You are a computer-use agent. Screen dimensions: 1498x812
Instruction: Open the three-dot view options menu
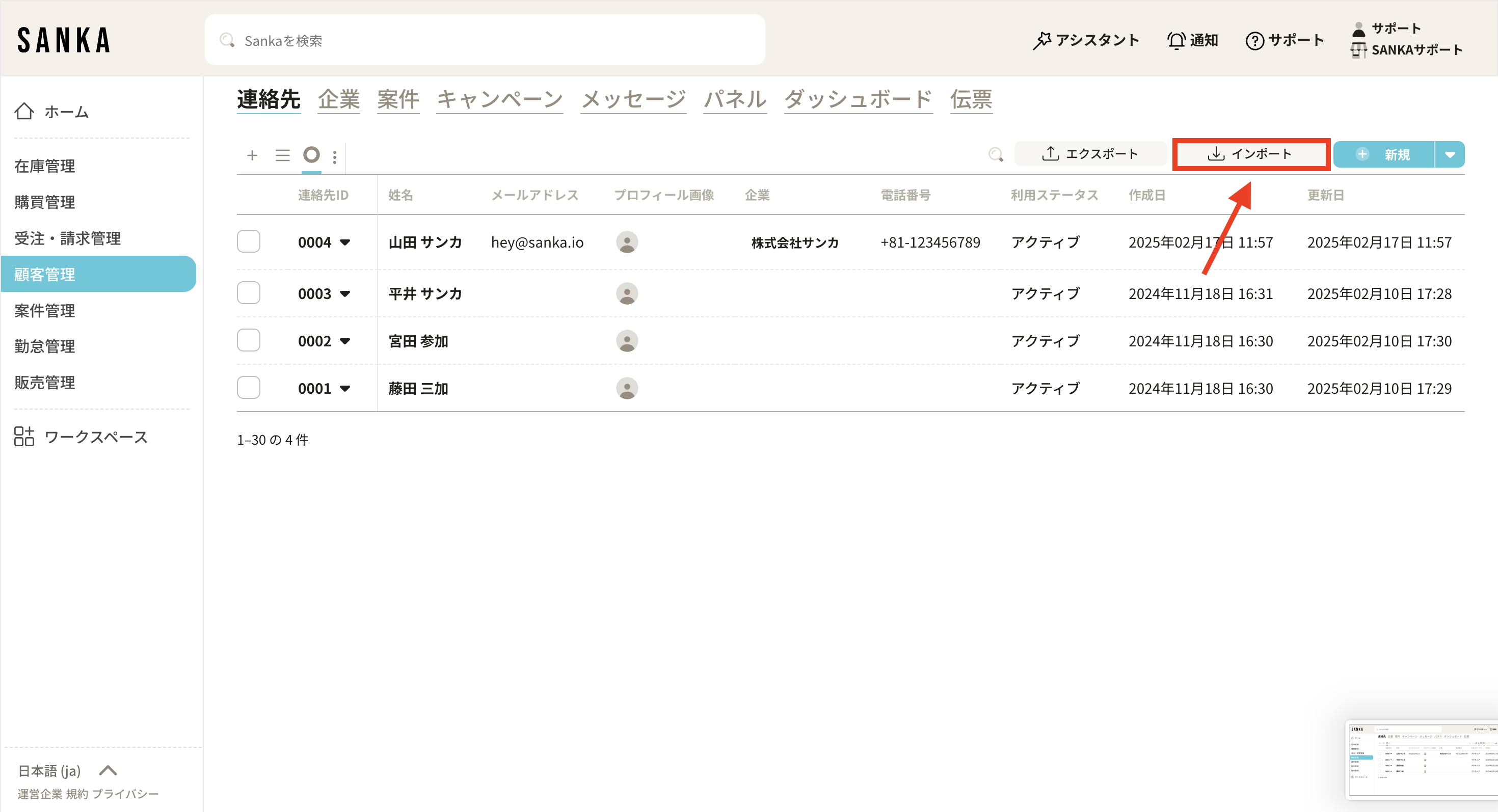334,157
